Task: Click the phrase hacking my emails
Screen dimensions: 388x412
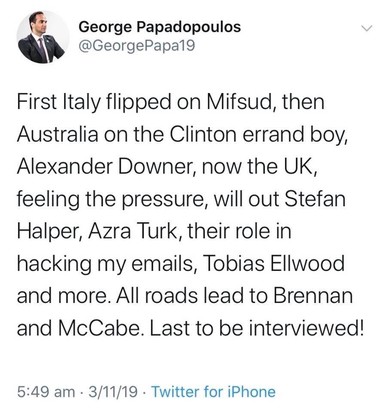Action: point(106,264)
